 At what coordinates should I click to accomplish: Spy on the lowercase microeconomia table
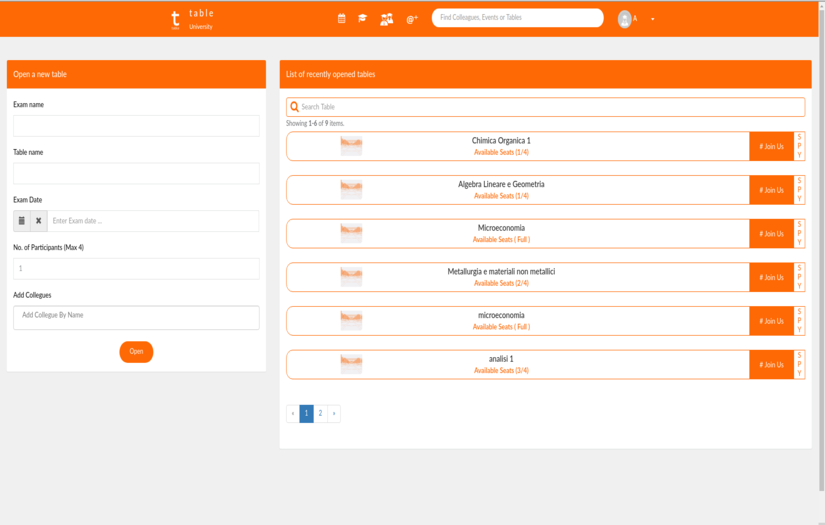[799, 321]
